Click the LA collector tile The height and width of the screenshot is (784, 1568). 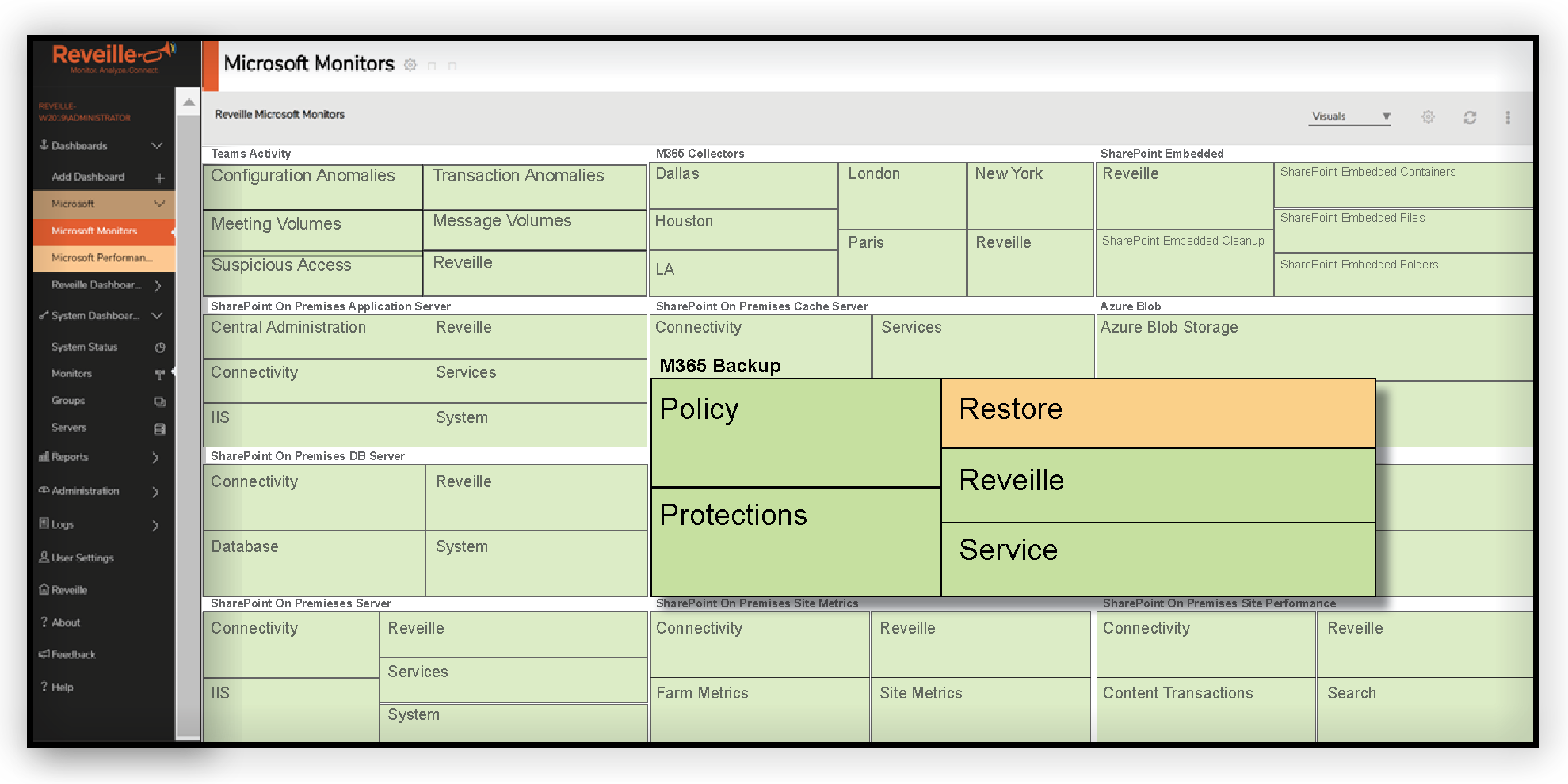[x=744, y=274]
